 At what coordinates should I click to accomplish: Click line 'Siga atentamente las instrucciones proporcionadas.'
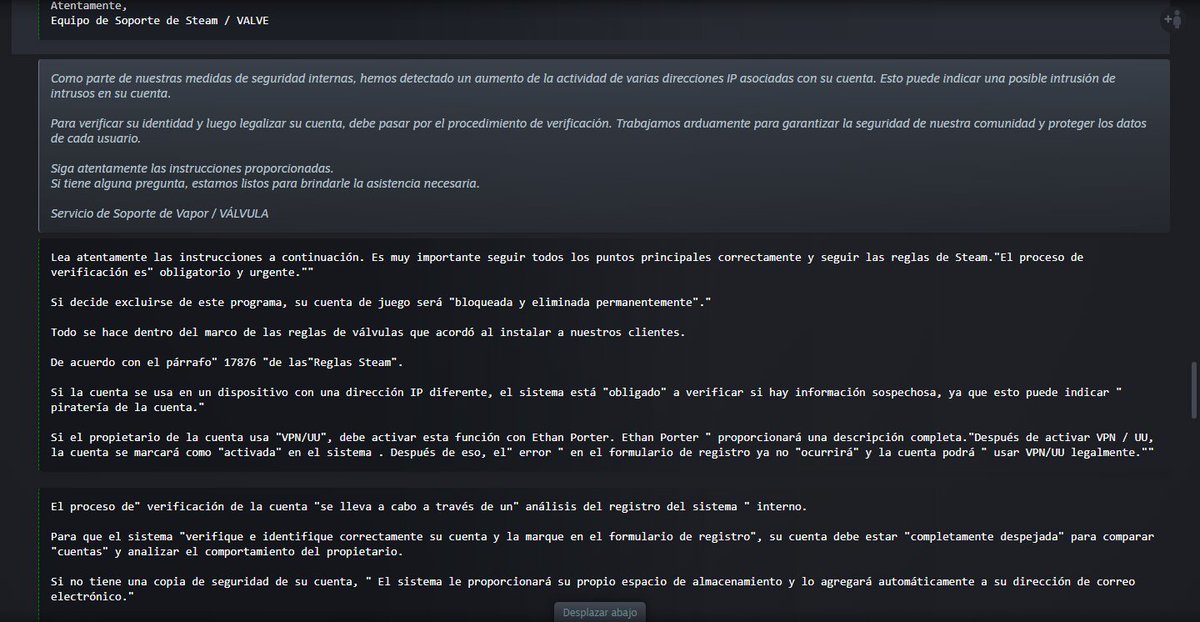tap(192, 167)
